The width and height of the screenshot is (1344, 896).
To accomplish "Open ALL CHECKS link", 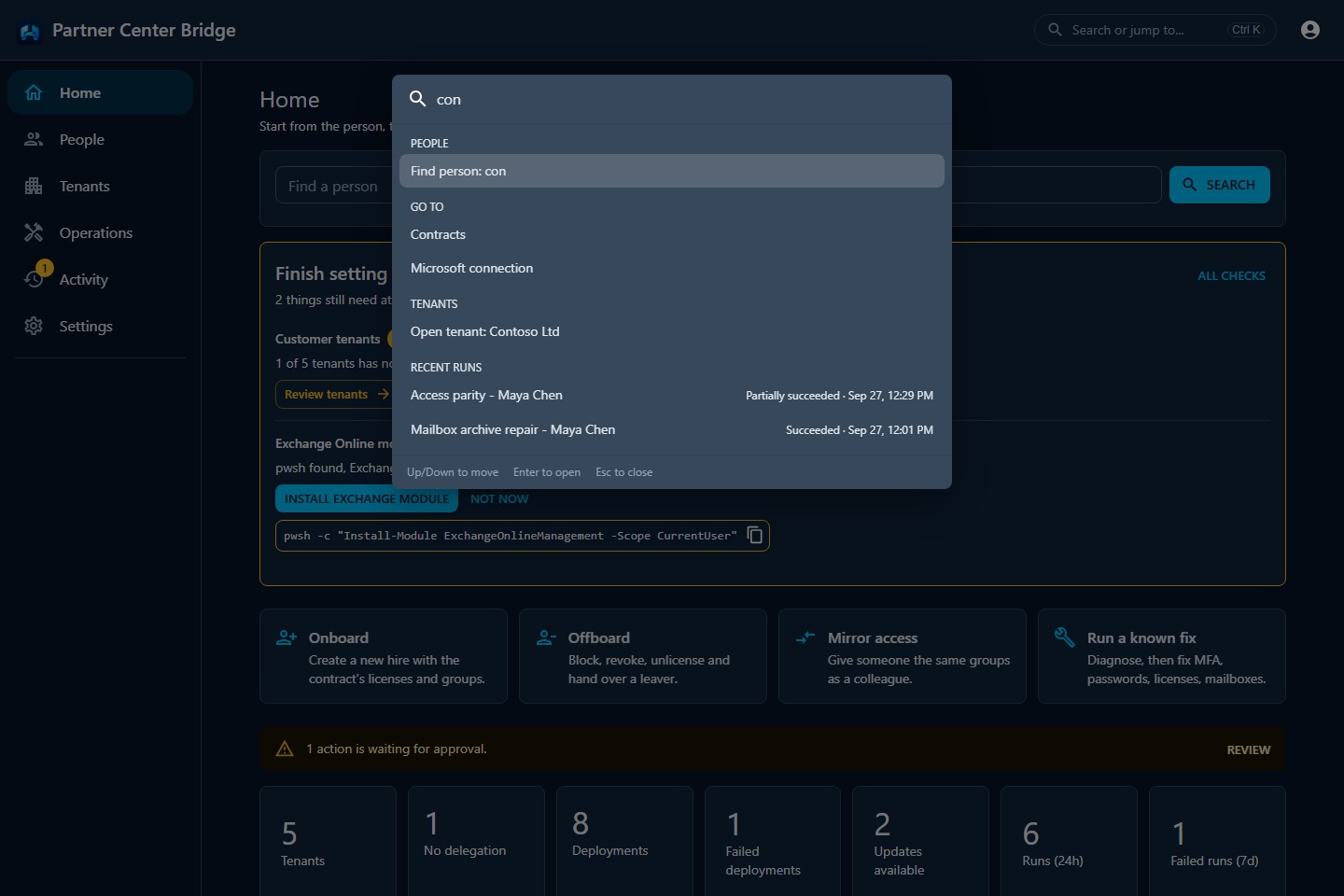I will point(1231,275).
